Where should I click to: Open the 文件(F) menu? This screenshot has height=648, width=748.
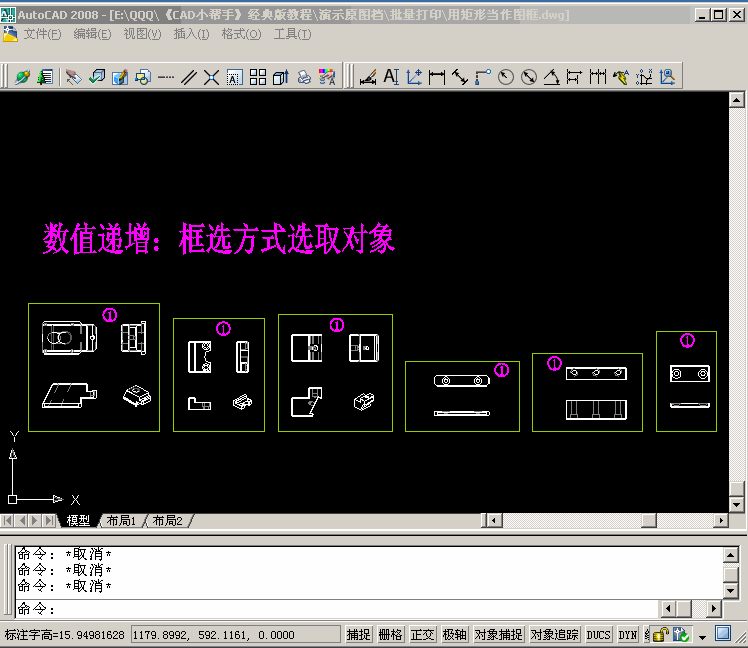pos(42,34)
